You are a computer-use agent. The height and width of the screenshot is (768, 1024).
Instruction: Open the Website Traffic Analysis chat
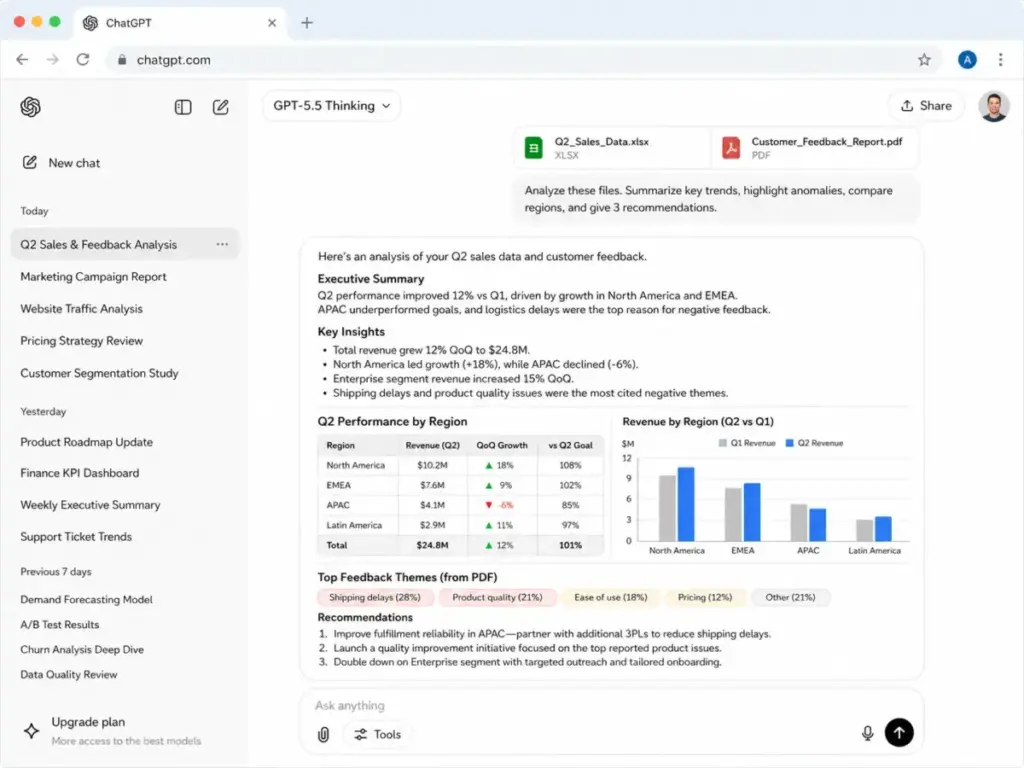tap(81, 308)
